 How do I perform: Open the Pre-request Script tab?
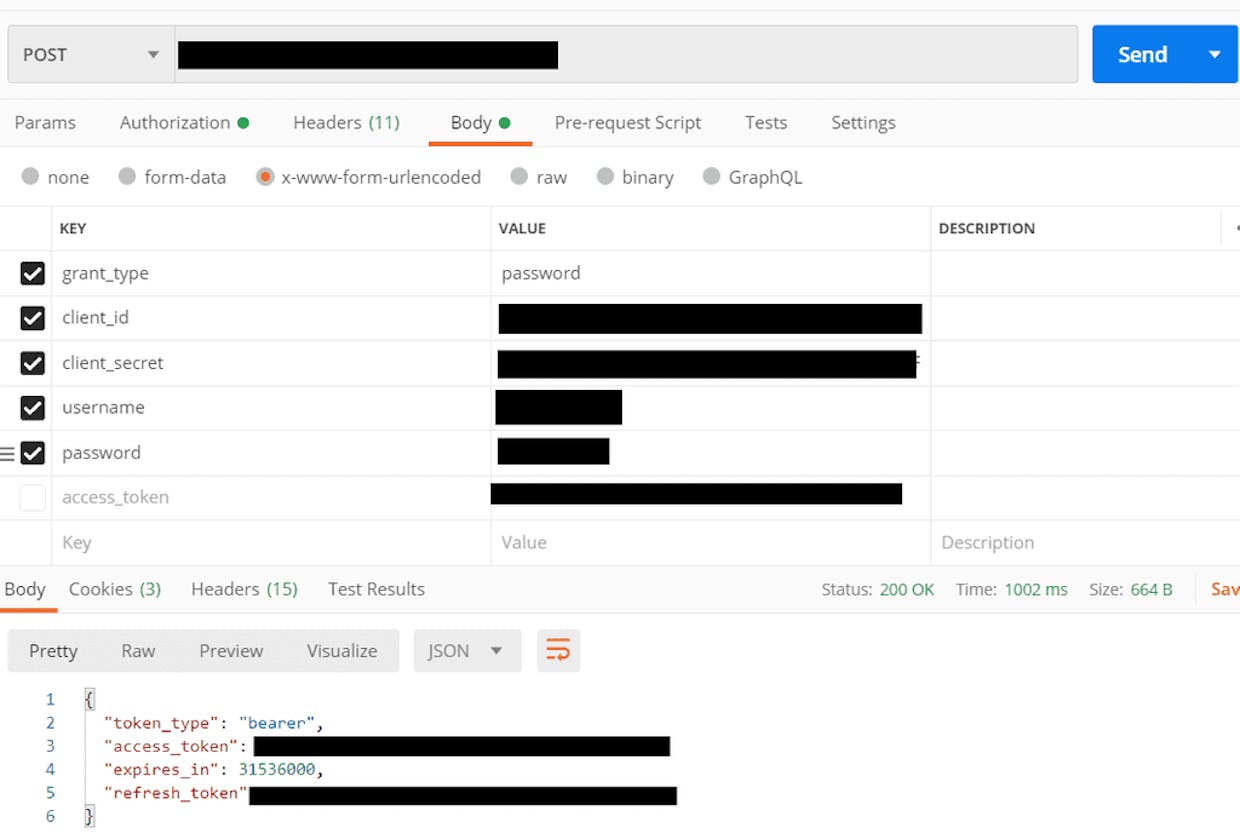[628, 122]
